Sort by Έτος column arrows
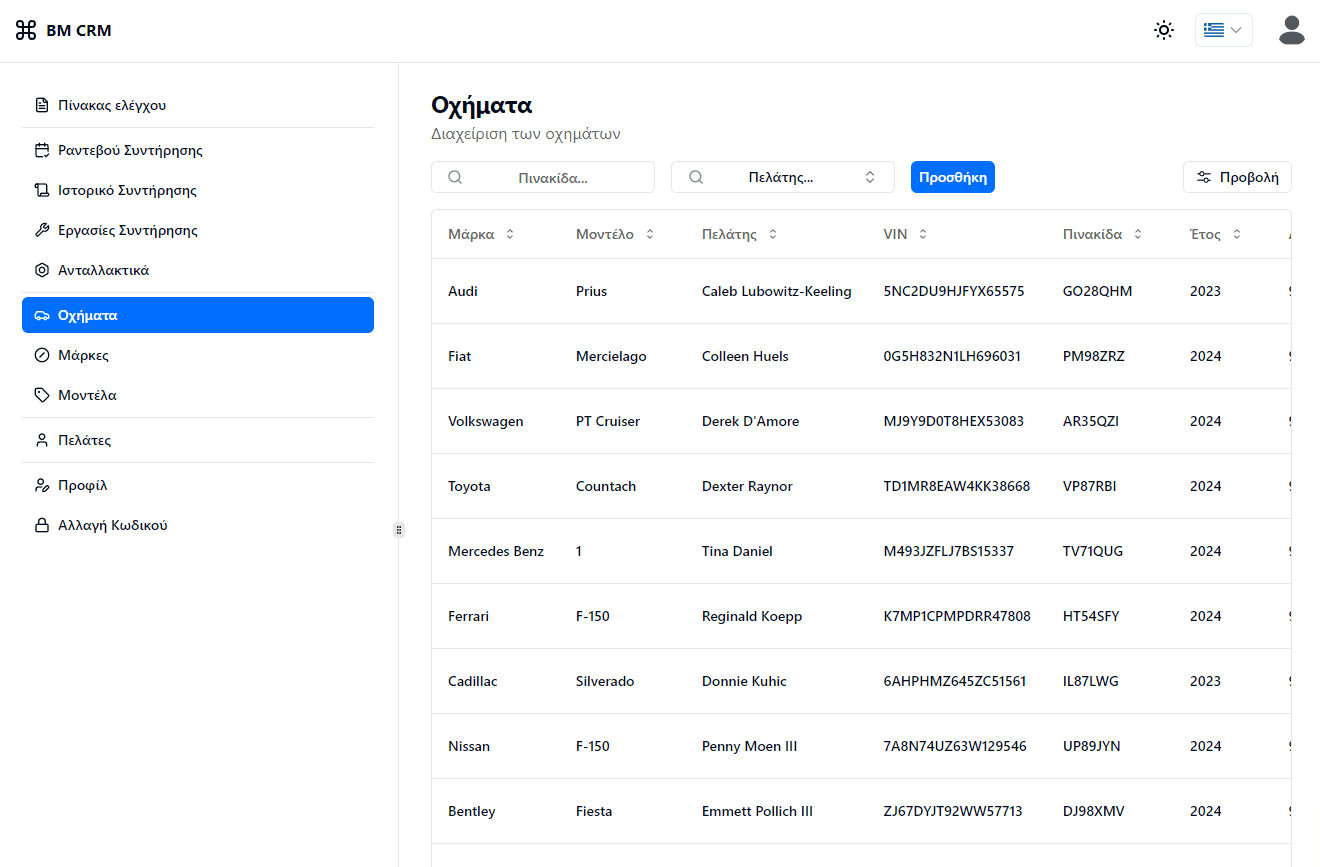Image resolution: width=1320 pixels, height=867 pixels. tap(1237, 234)
